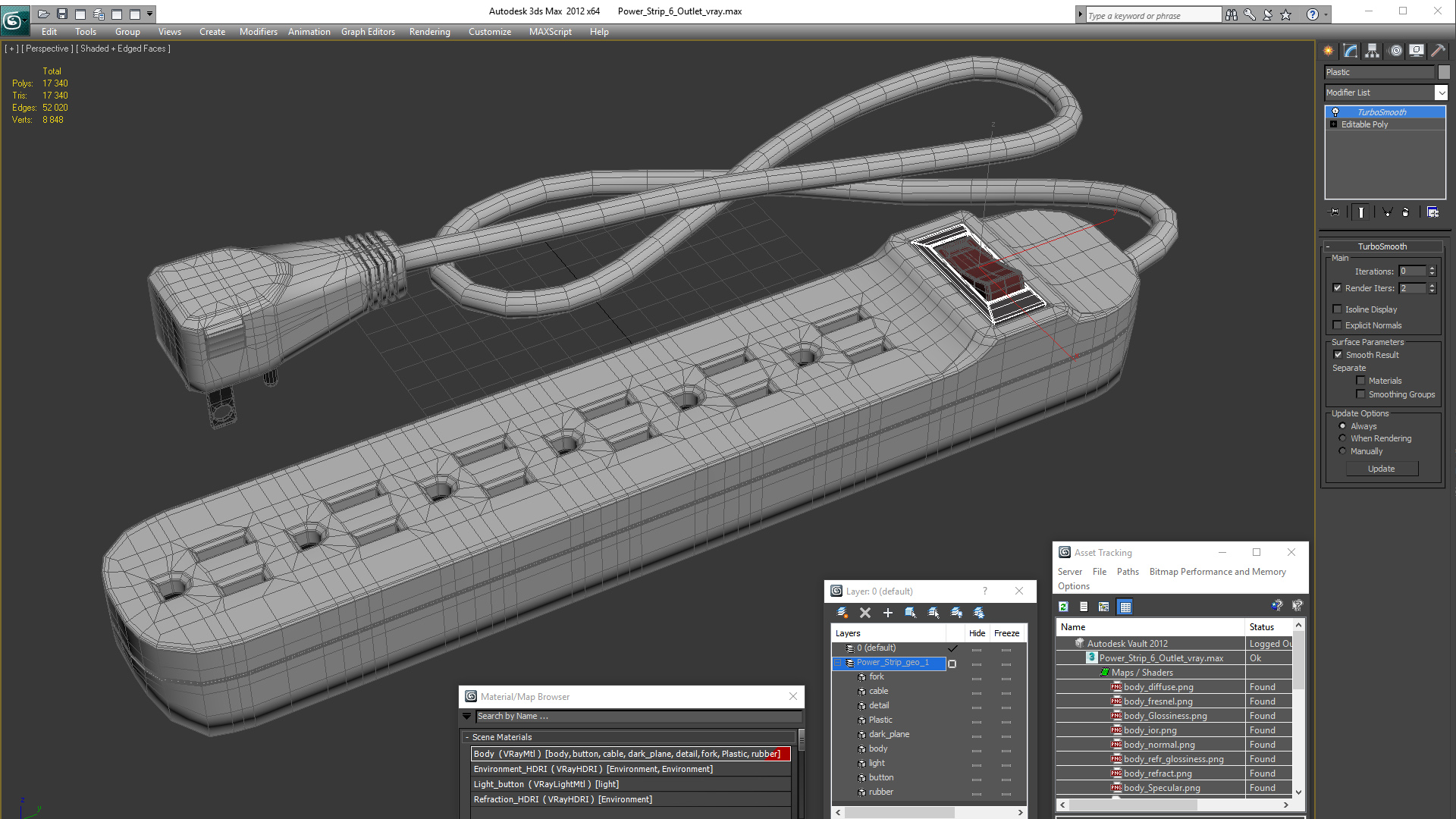Viewport: 1456px width, 819px height.
Task: Enable Isoline Display checkbox
Action: (x=1338, y=309)
